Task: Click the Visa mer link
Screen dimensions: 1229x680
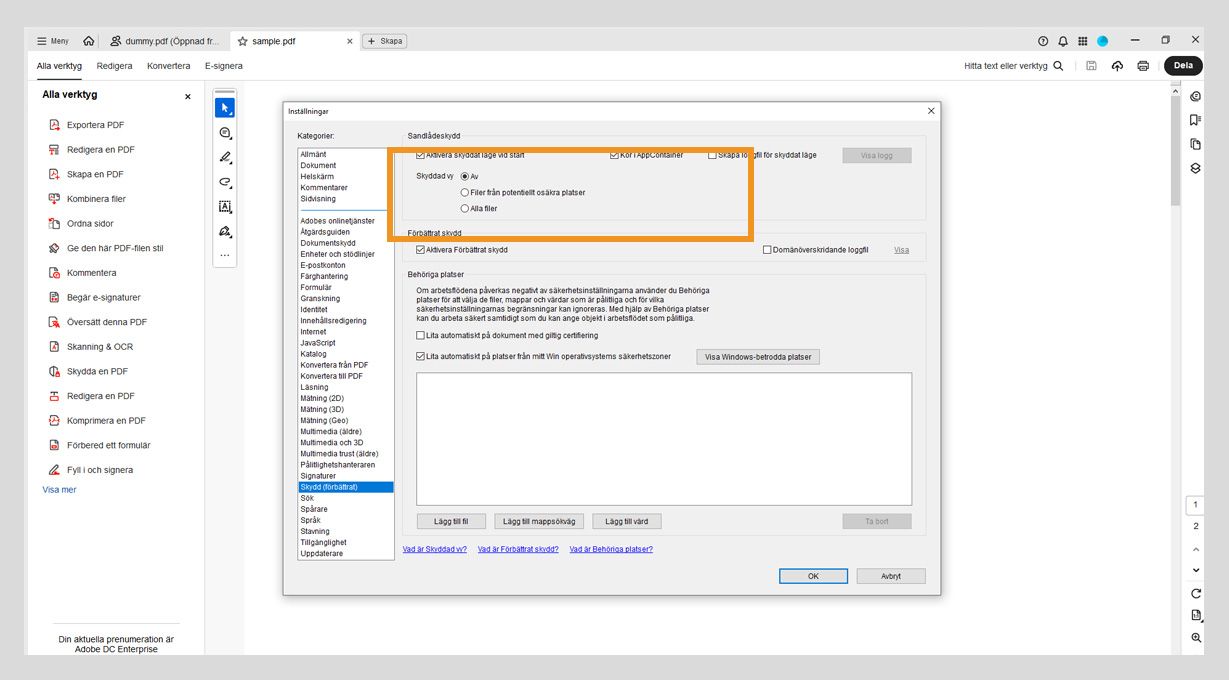Action: click(59, 490)
